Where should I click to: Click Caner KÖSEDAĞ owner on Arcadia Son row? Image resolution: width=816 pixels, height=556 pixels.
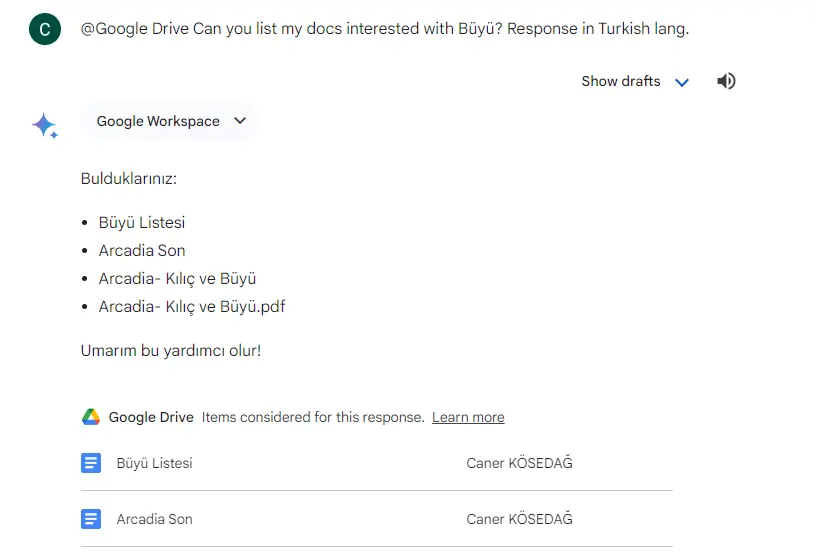519,519
